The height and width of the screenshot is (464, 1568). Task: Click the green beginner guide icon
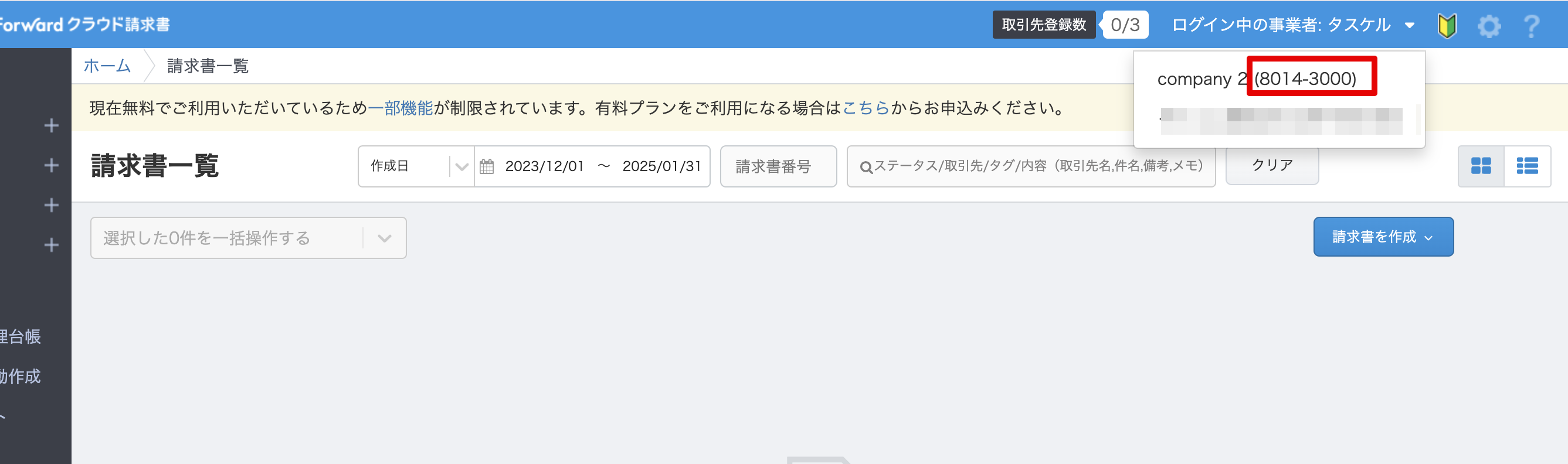pyautogui.click(x=1447, y=26)
